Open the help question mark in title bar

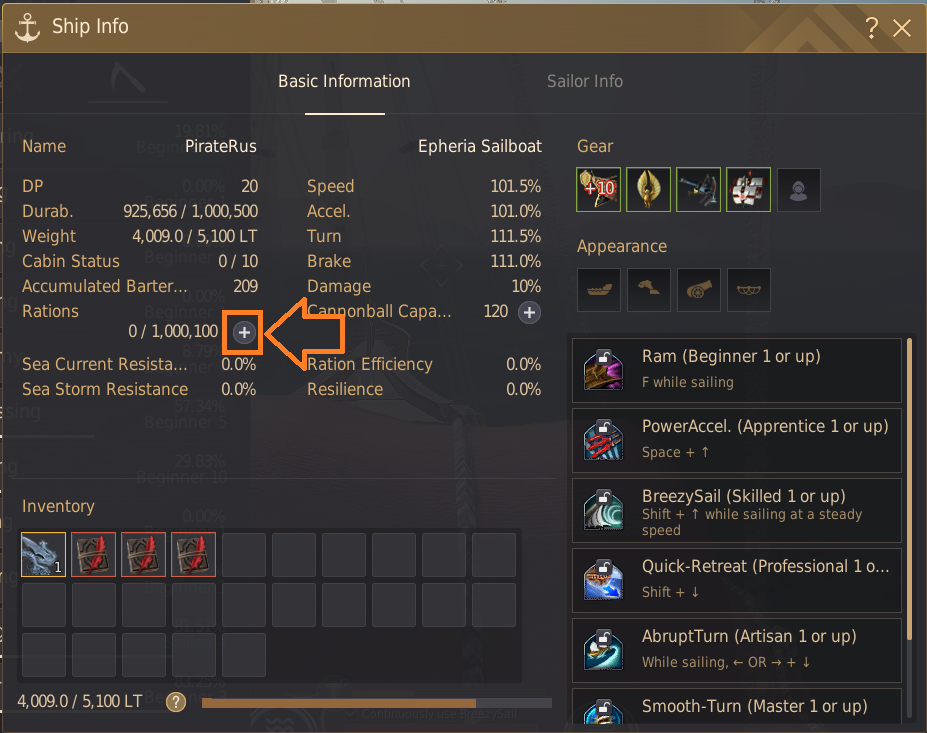pos(871,27)
